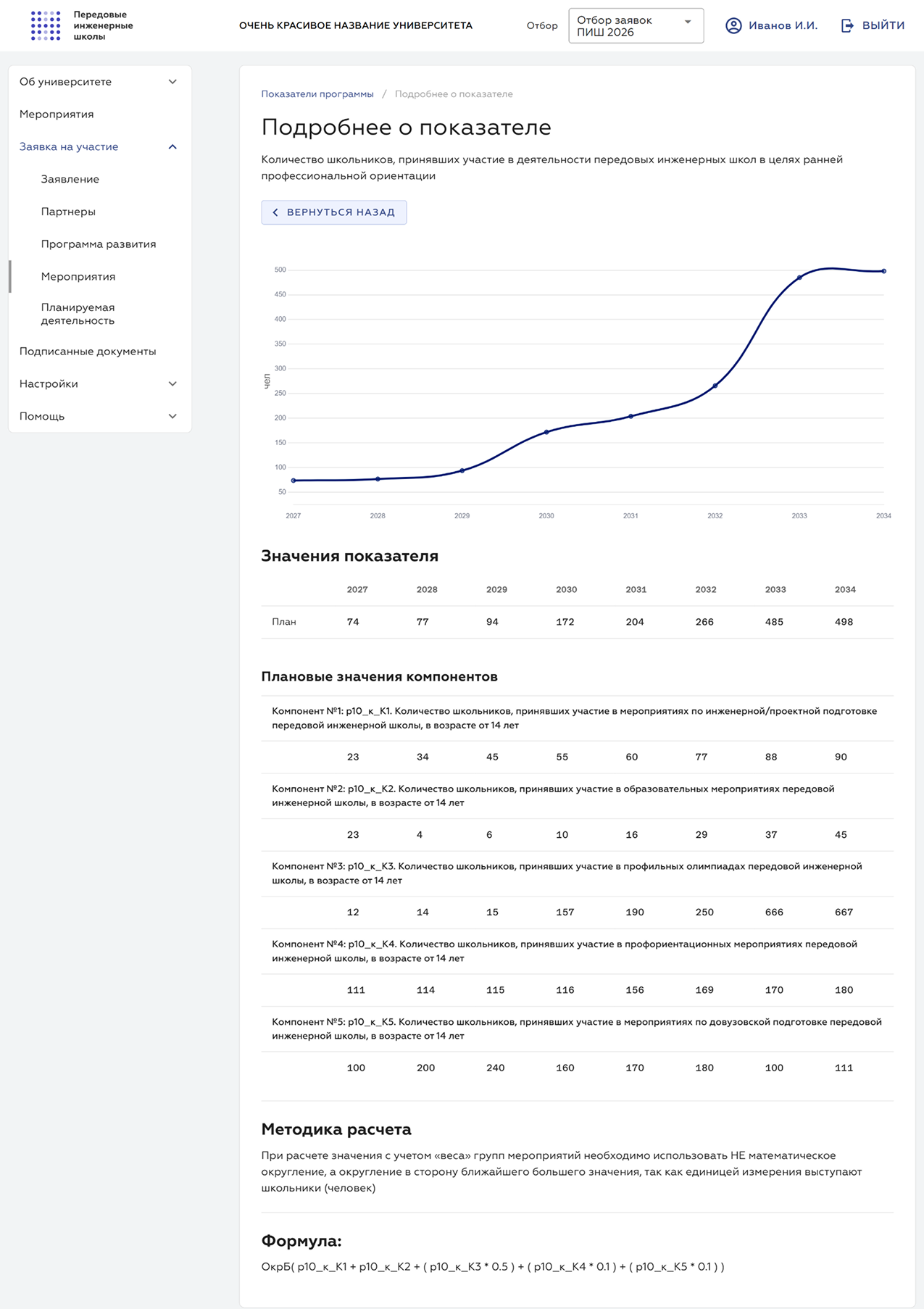Open Подписанные документы in sidebar
This screenshot has height=1309, width=924.
click(88, 352)
